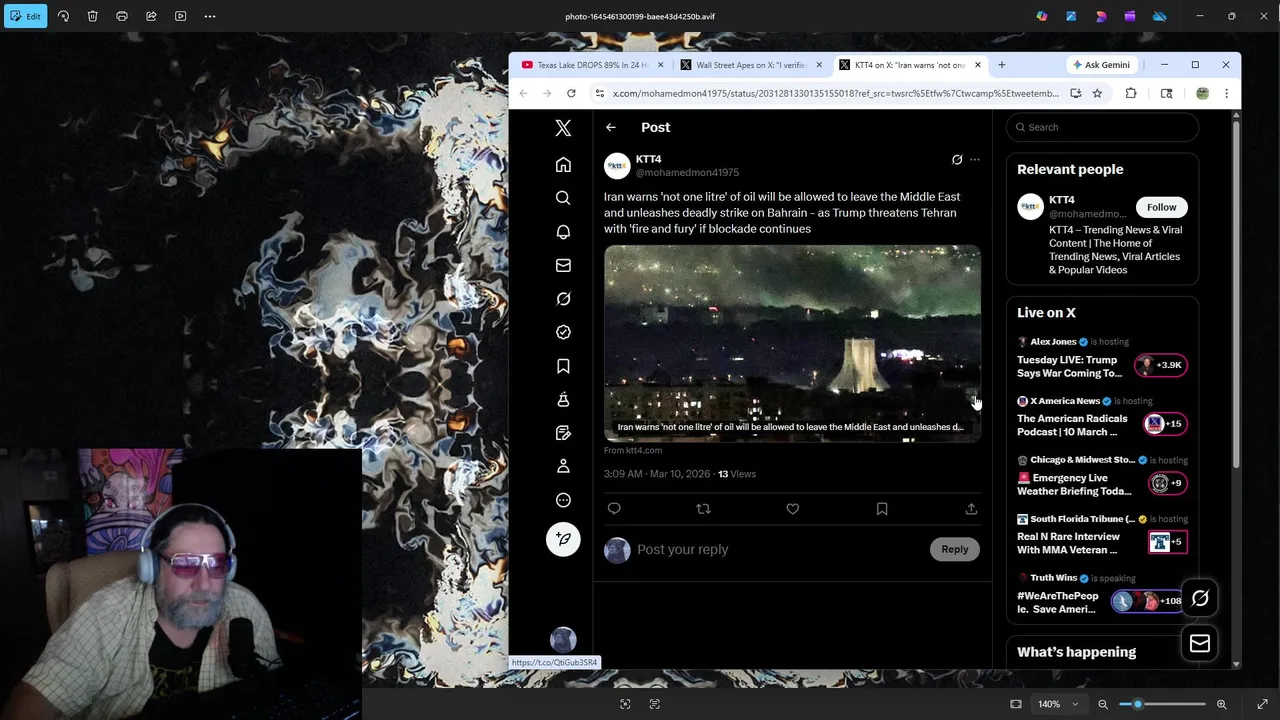Image resolution: width=1280 pixels, height=720 pixels.
Task: Click the Post your reply field
Action: [780, 549]
